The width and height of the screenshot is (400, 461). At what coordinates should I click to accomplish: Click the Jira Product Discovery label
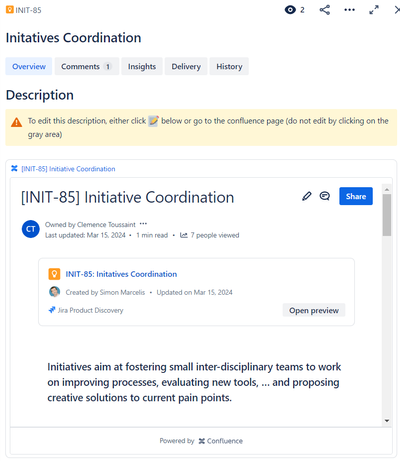pos(90,310)
